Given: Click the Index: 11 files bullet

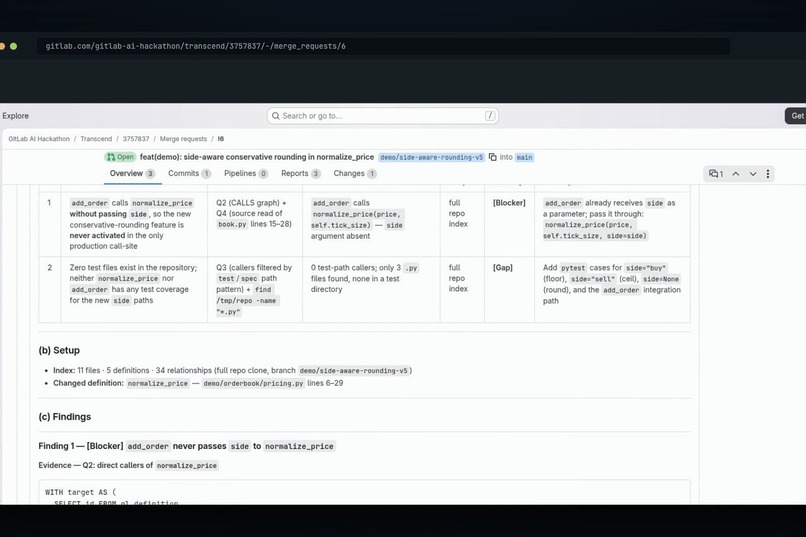Looking at the screenshot, I should click(232, 371).
